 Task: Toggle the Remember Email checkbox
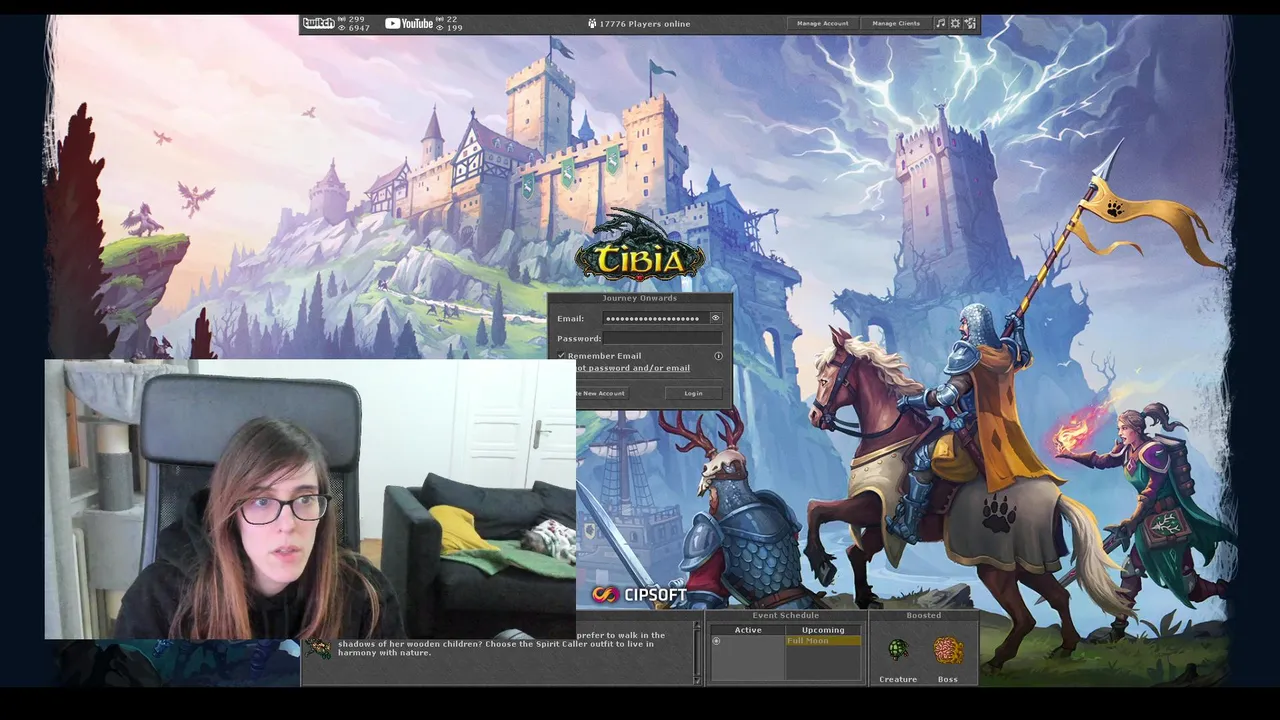[562, 356]
